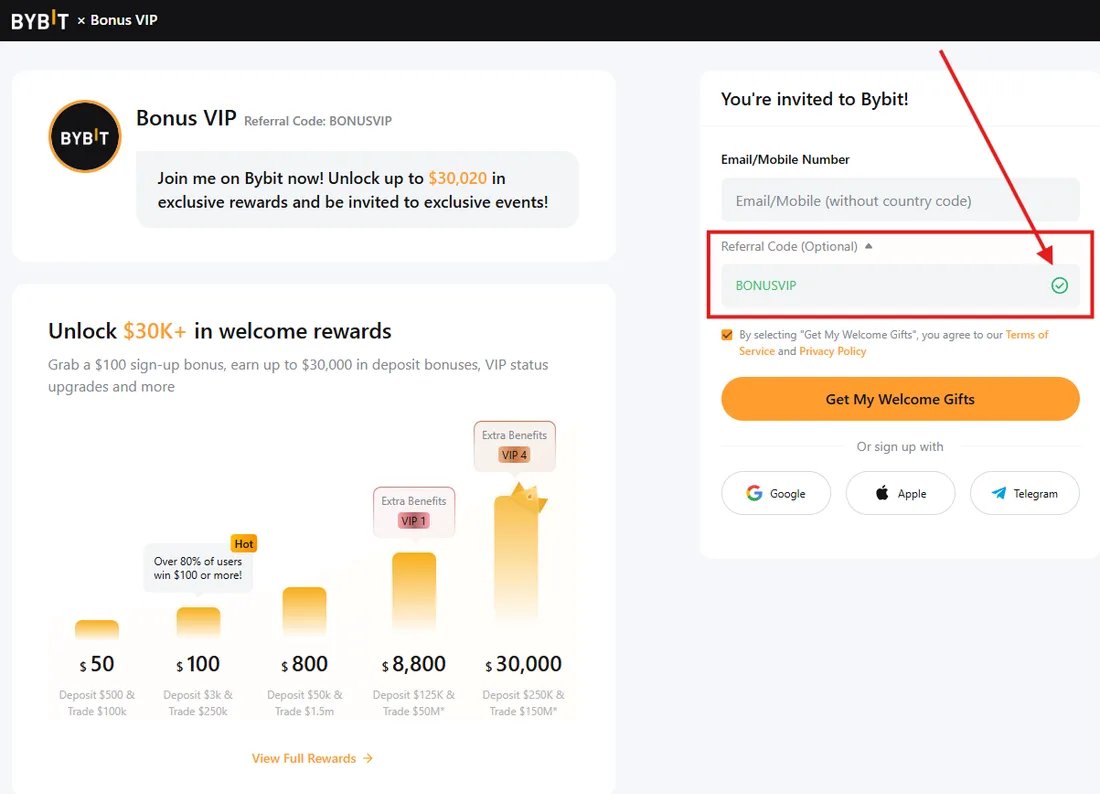Click the $30,000 reward amount
The height and width of the screenshot is (794, 1100).
tap(523, 664)
